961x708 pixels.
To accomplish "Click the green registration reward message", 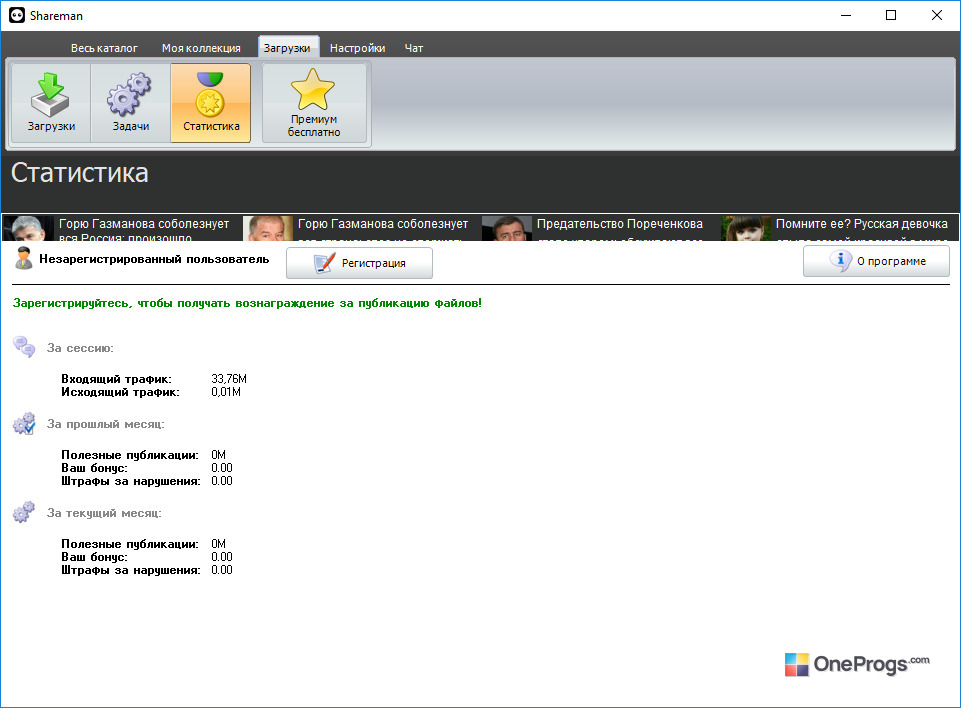I will click(247, 303).
